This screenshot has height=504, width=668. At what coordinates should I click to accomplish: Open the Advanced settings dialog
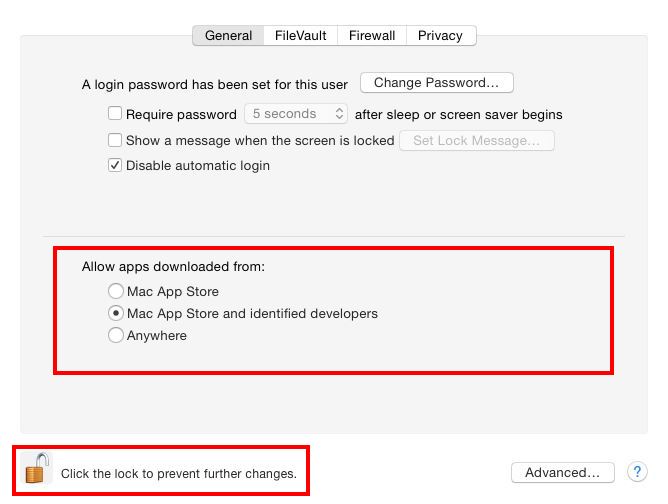point(562,472)
